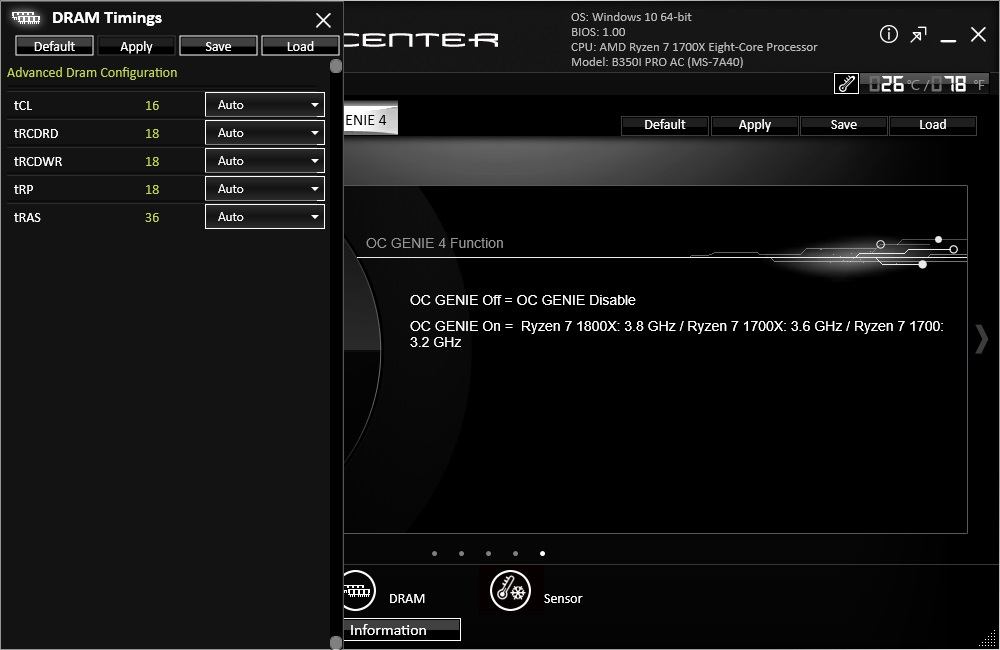
Task: Click the detach window arrow icon
Action: click(918, 34)
